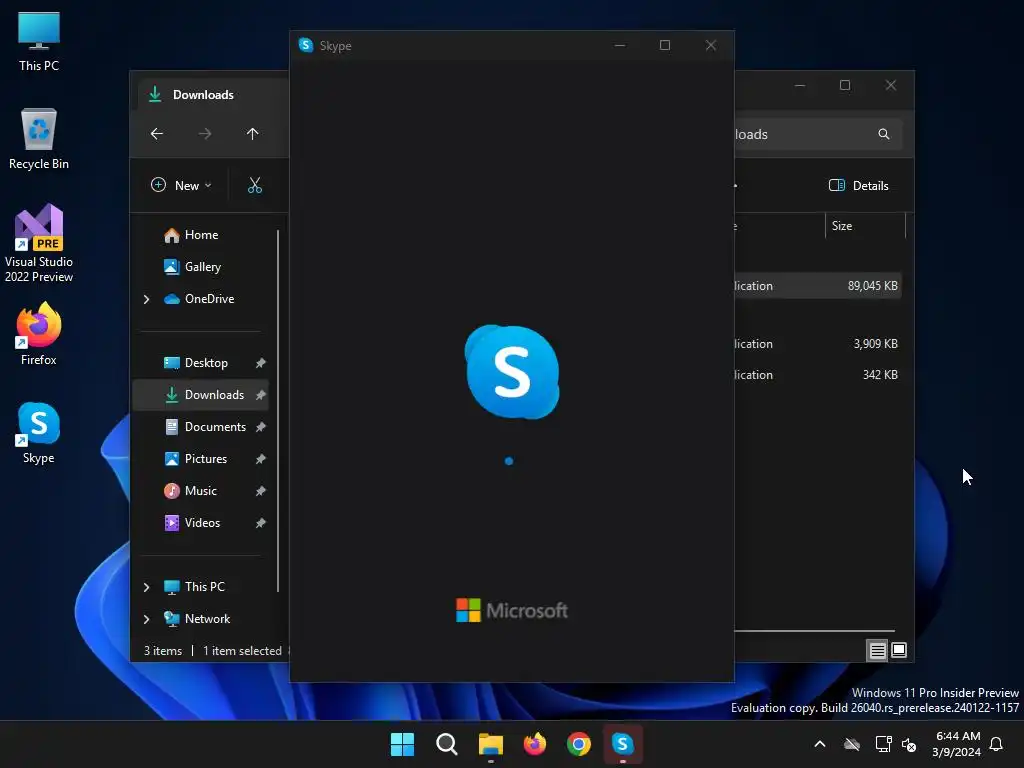
Task: Open OneDrive in navigation pane
Action: pos(201,299)
